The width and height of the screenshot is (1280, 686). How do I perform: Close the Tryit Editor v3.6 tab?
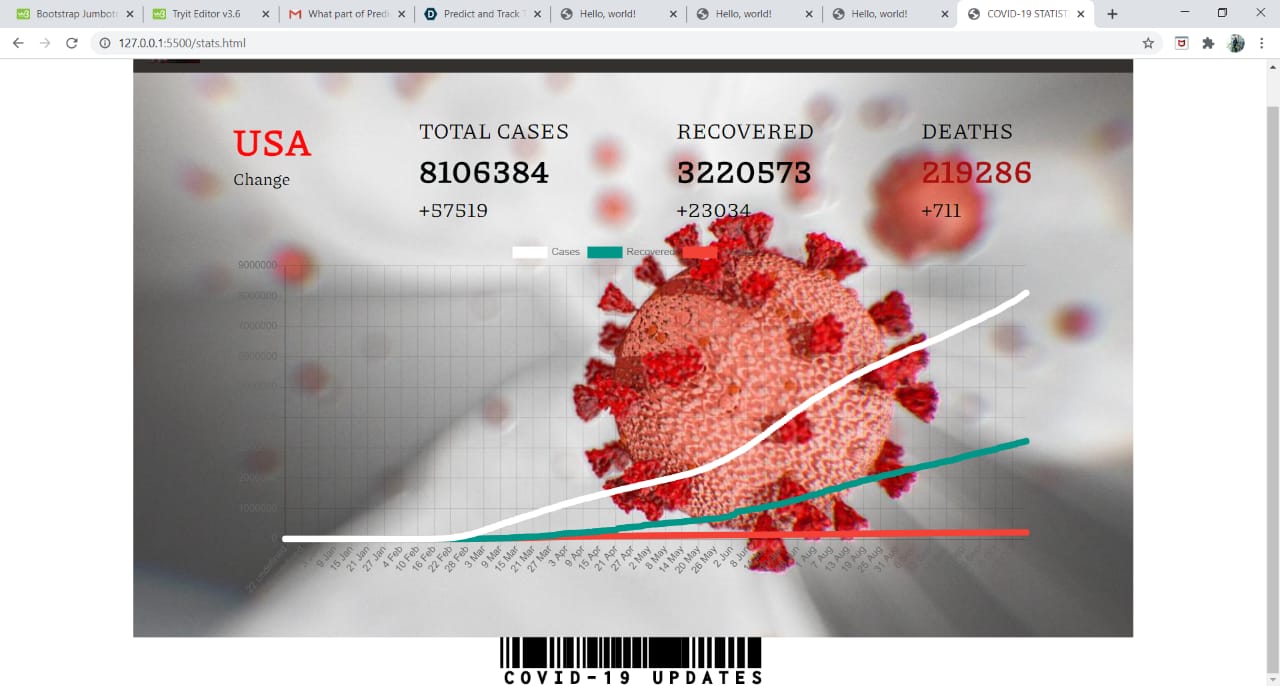click(x=265, y=14)
